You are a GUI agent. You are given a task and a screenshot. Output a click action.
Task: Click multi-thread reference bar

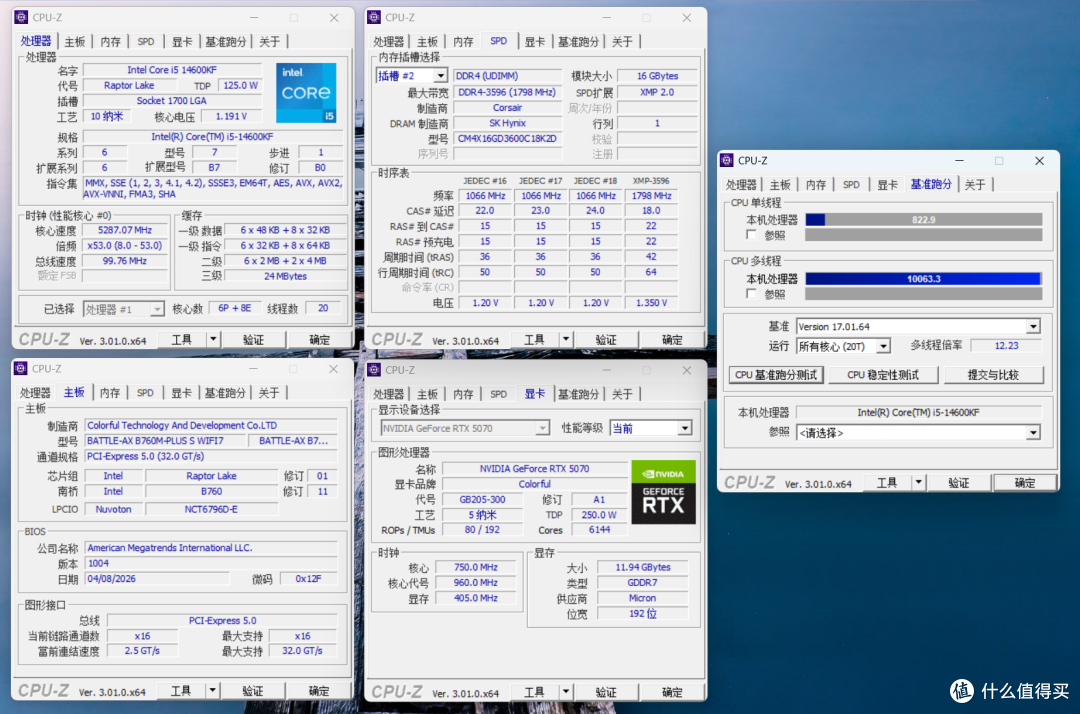[x=924, y=294]
